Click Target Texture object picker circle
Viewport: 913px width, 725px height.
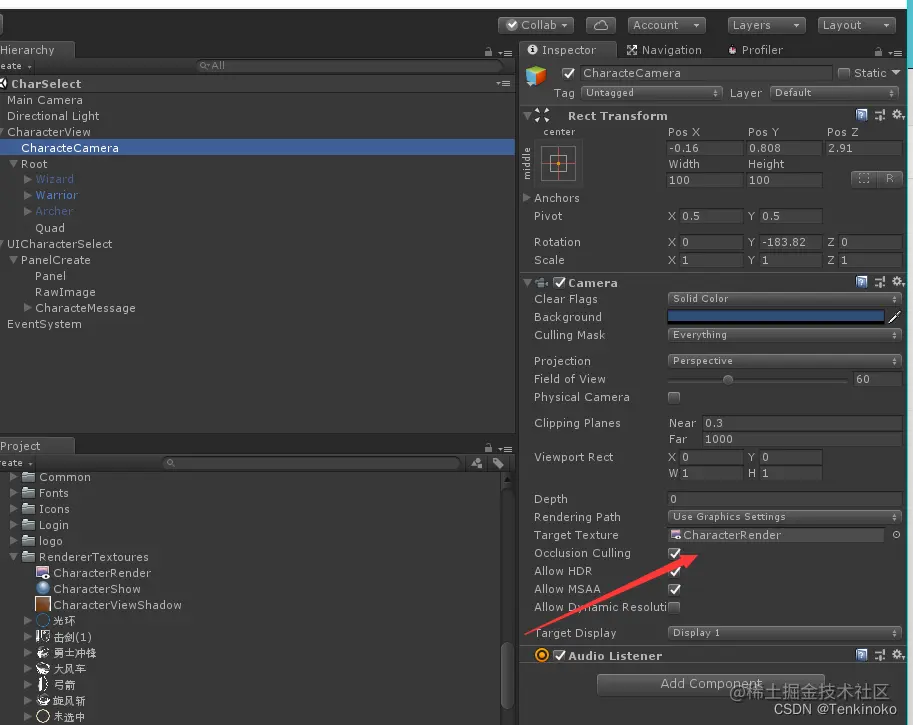896,535
